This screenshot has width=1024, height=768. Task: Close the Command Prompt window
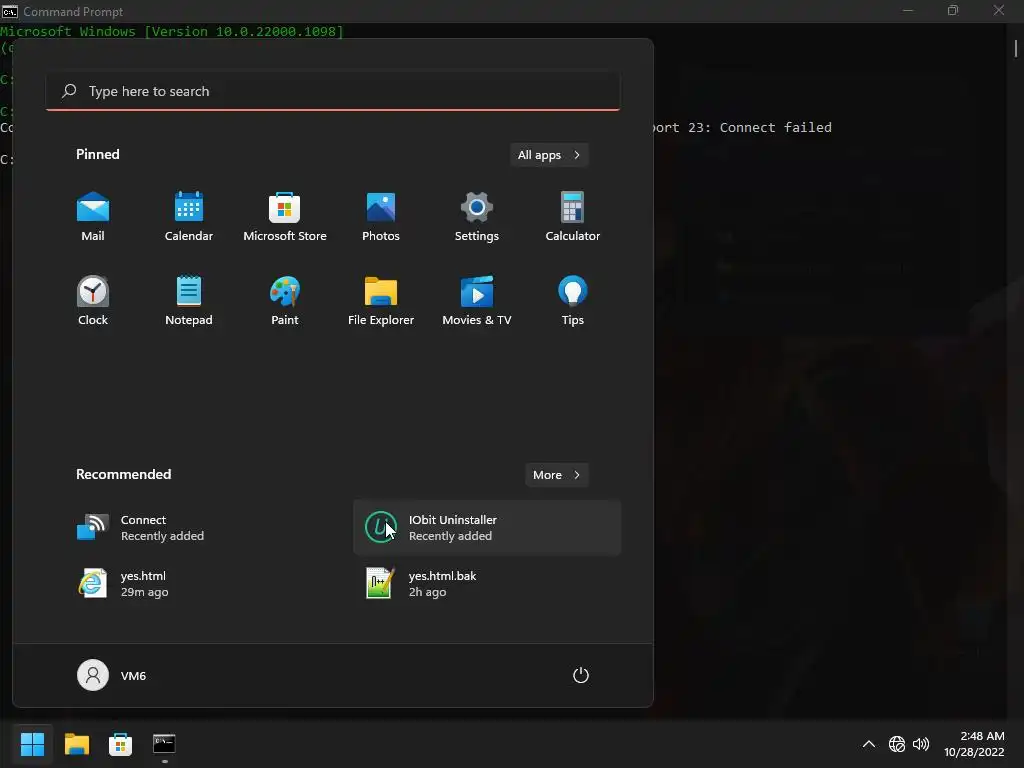tap(999, 10)
